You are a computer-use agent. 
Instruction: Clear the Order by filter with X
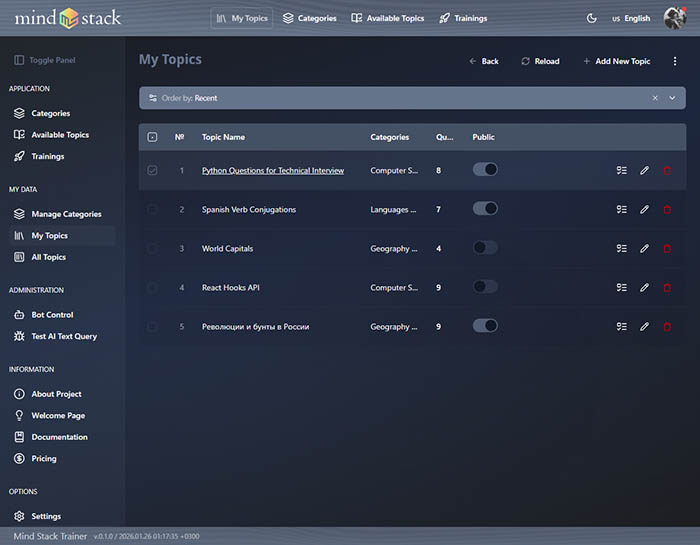tap(655, 98)
